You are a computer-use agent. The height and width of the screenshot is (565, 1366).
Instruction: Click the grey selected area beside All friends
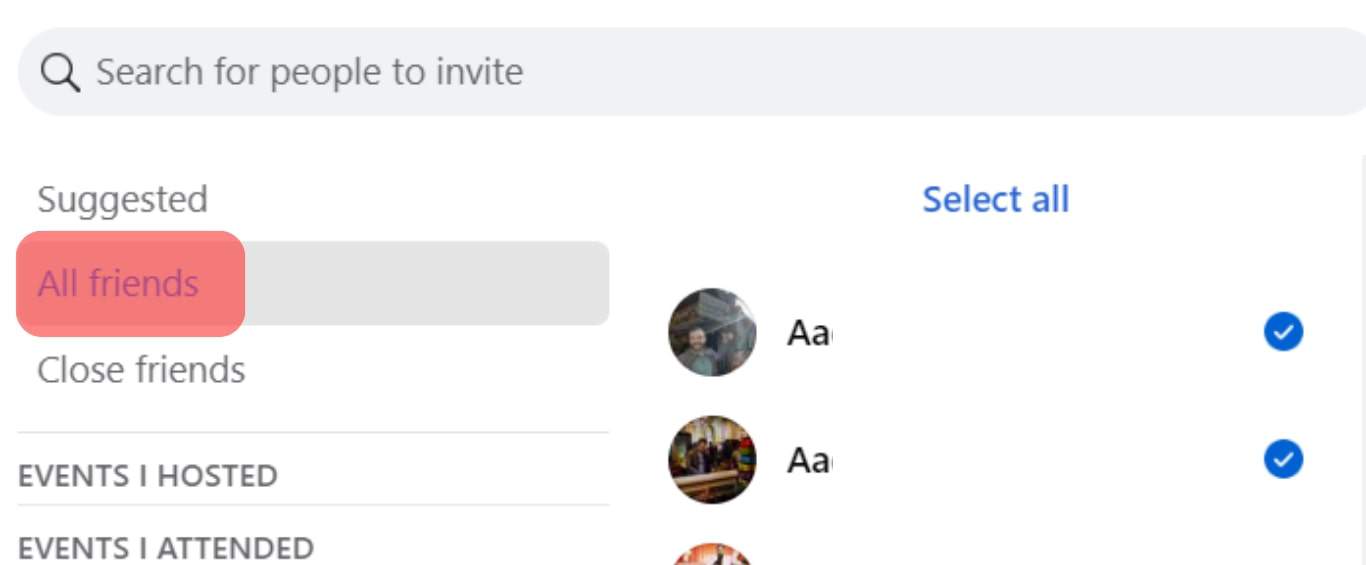point(427,283)
